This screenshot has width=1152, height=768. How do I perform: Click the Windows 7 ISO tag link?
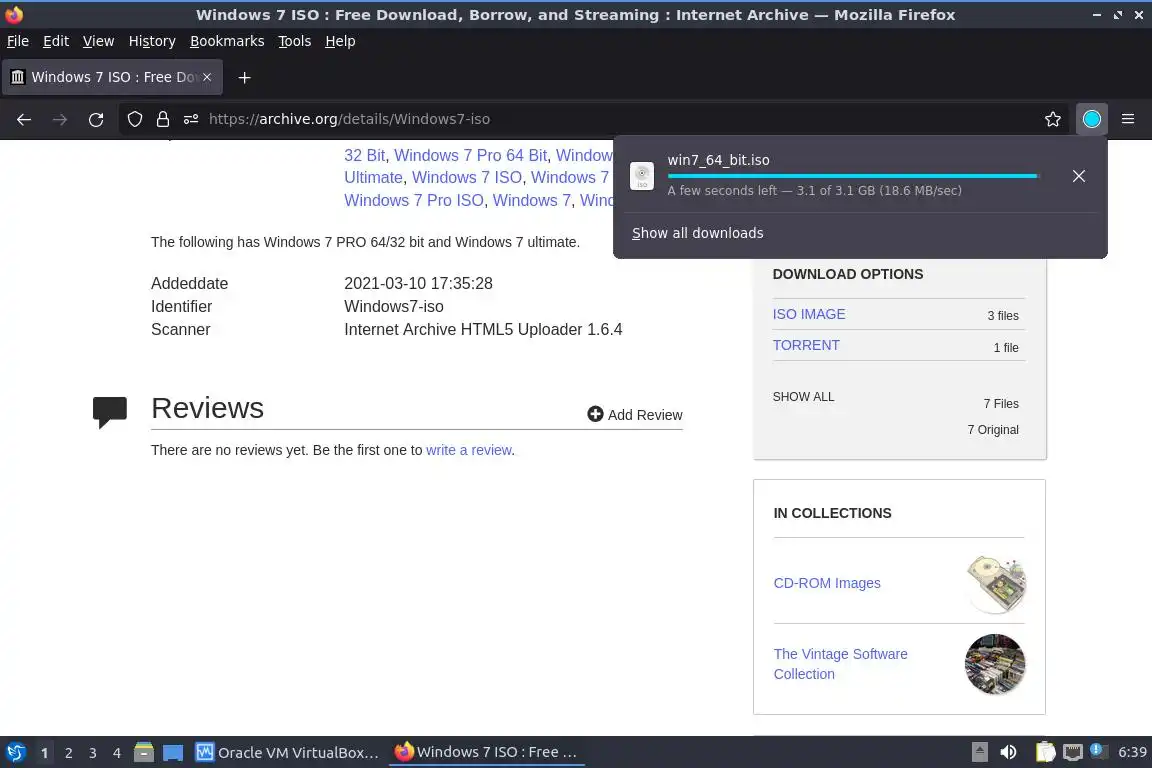(x=467, y=177)
